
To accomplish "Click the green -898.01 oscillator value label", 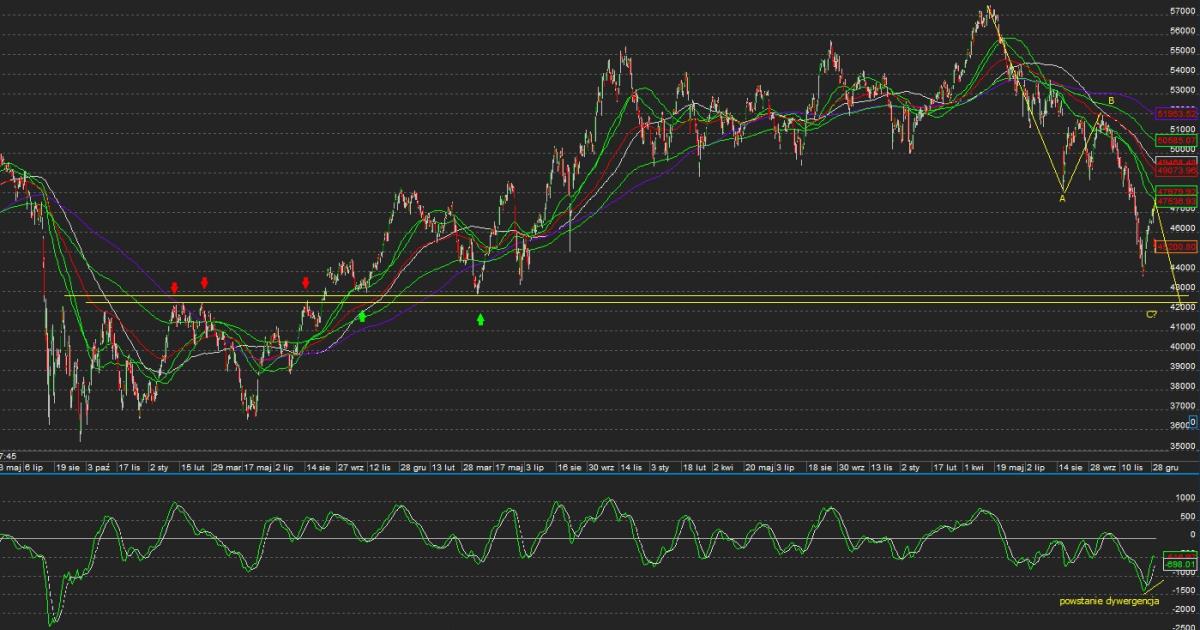I will (x=1180, y=565).
